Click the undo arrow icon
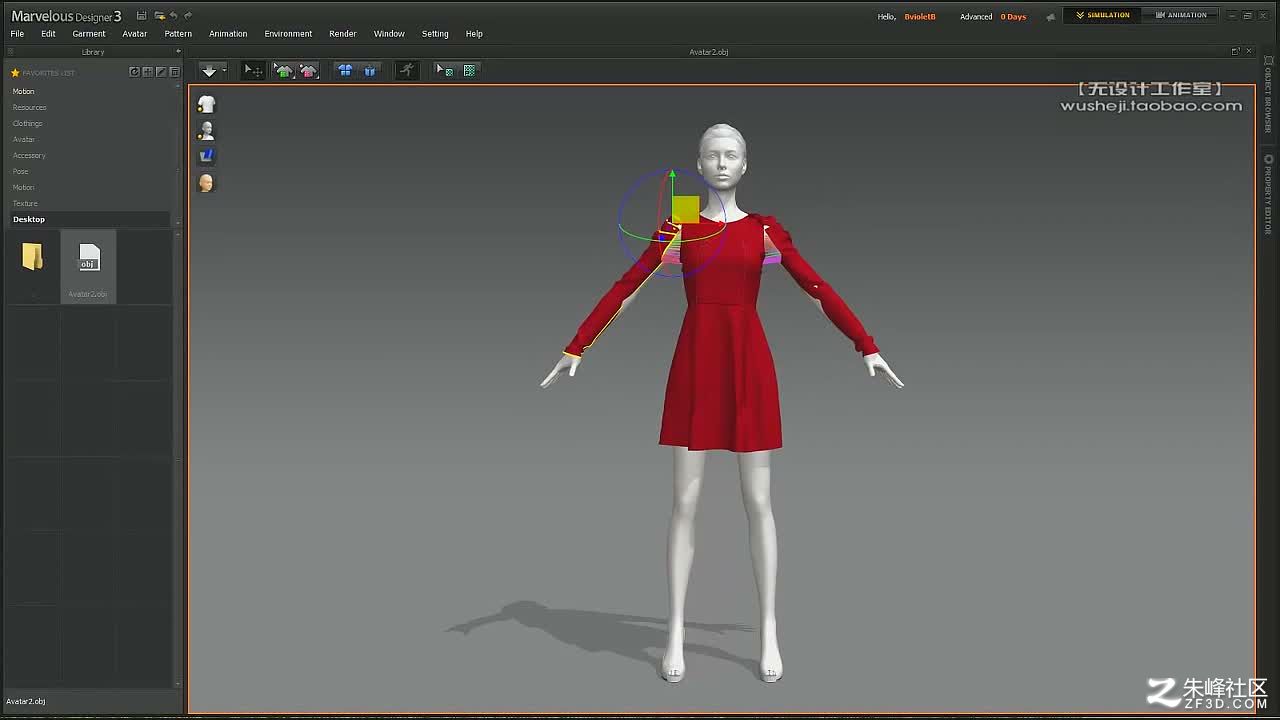 click(x=174, y=16)
